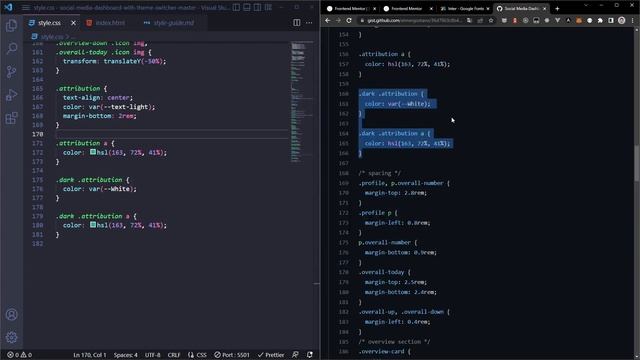Click '.overview-card {' on gist line 186
The width and height of the screenshot is (640, 360).
point(384,351)
